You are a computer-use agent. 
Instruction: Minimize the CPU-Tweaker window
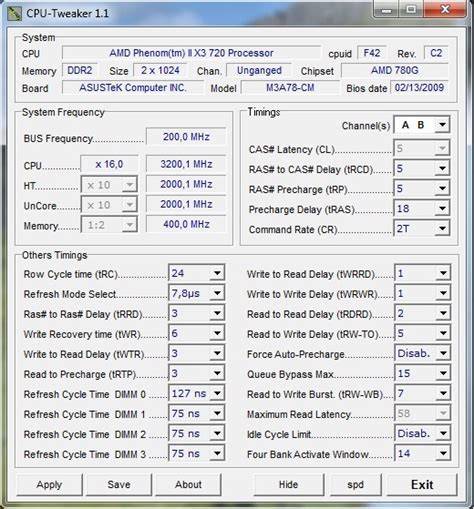click(x=386, y=9)
